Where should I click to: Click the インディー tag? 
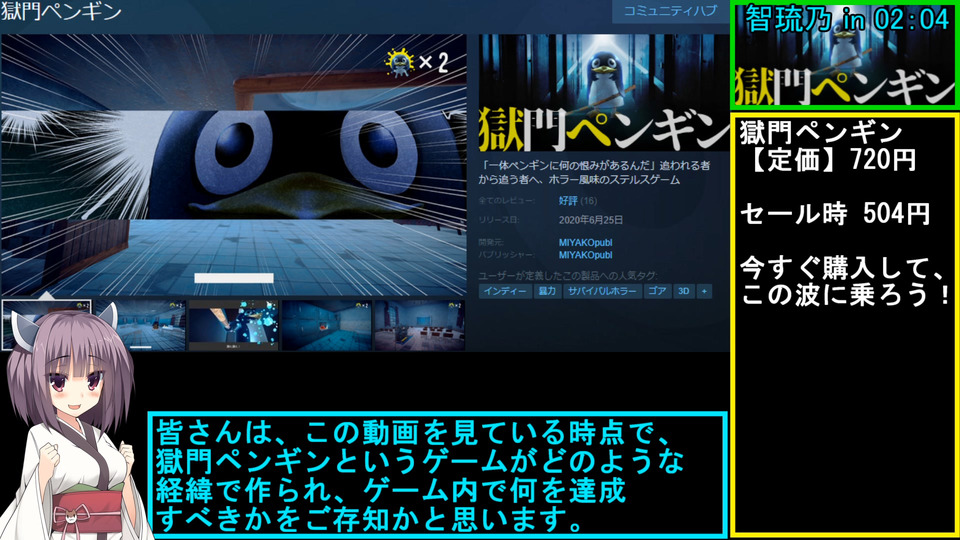[505, 291]
